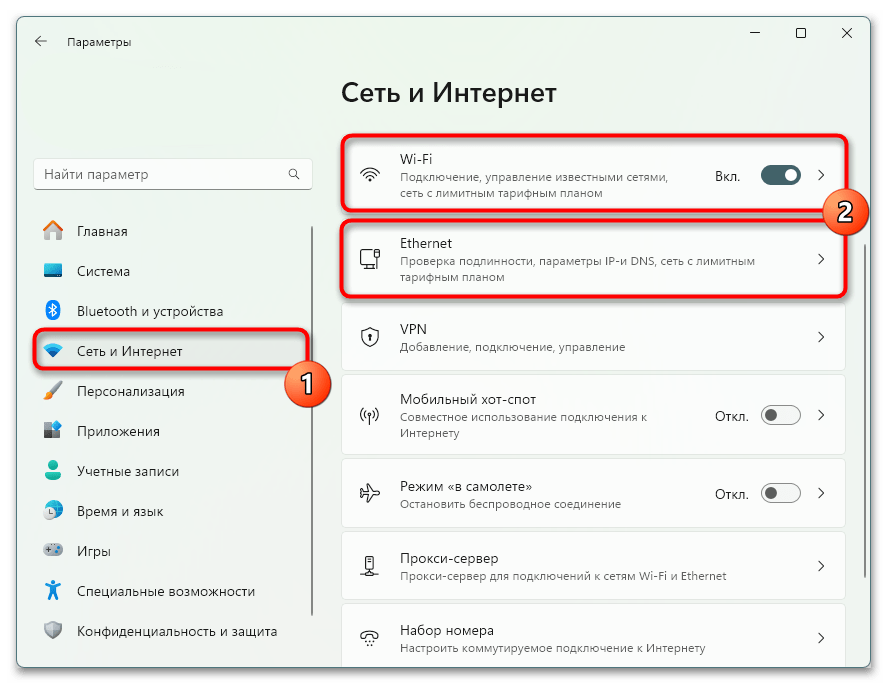Click the Время и язык globe clock icon
Screen dimensions: 887x684
53,510
